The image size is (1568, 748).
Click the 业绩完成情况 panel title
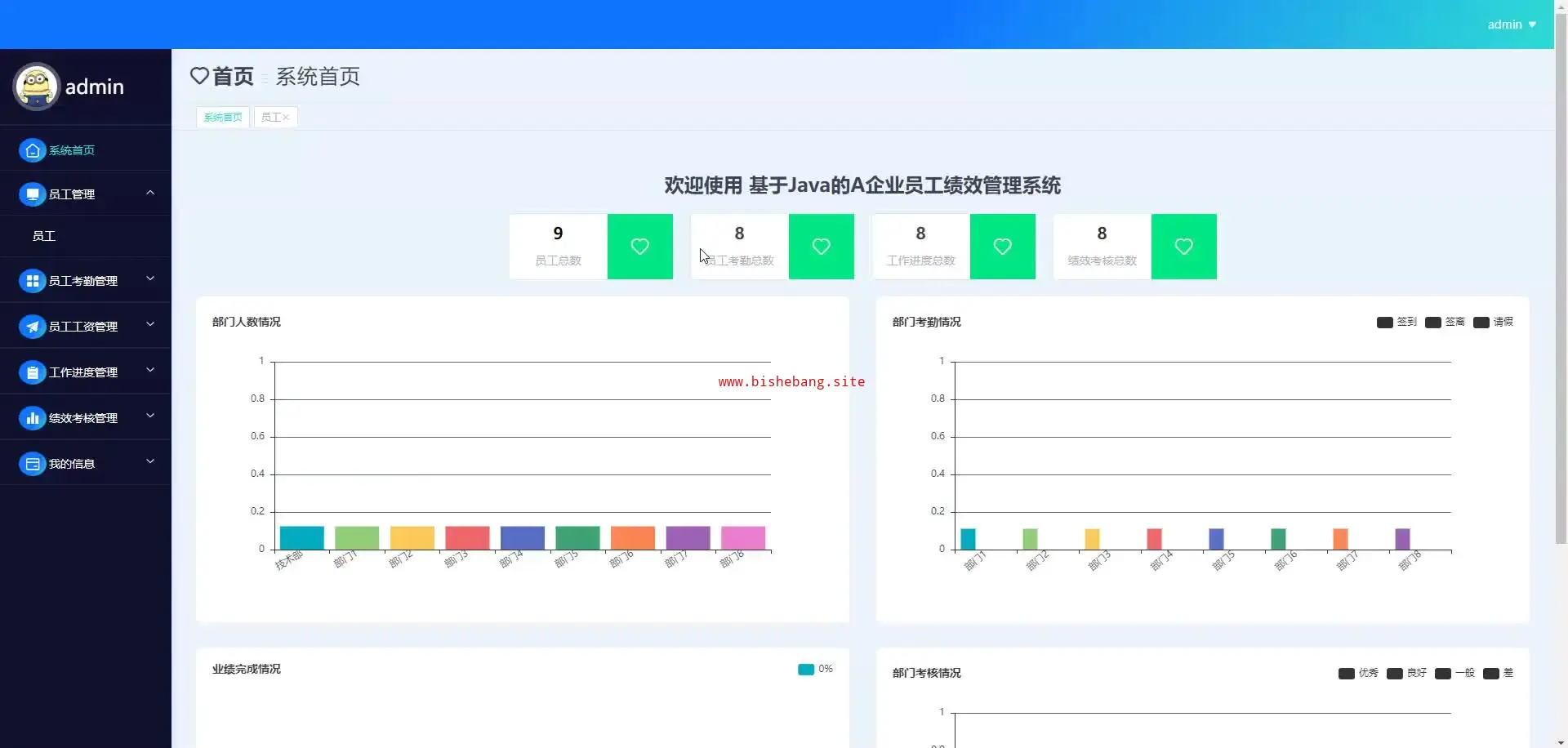(247, 669)
